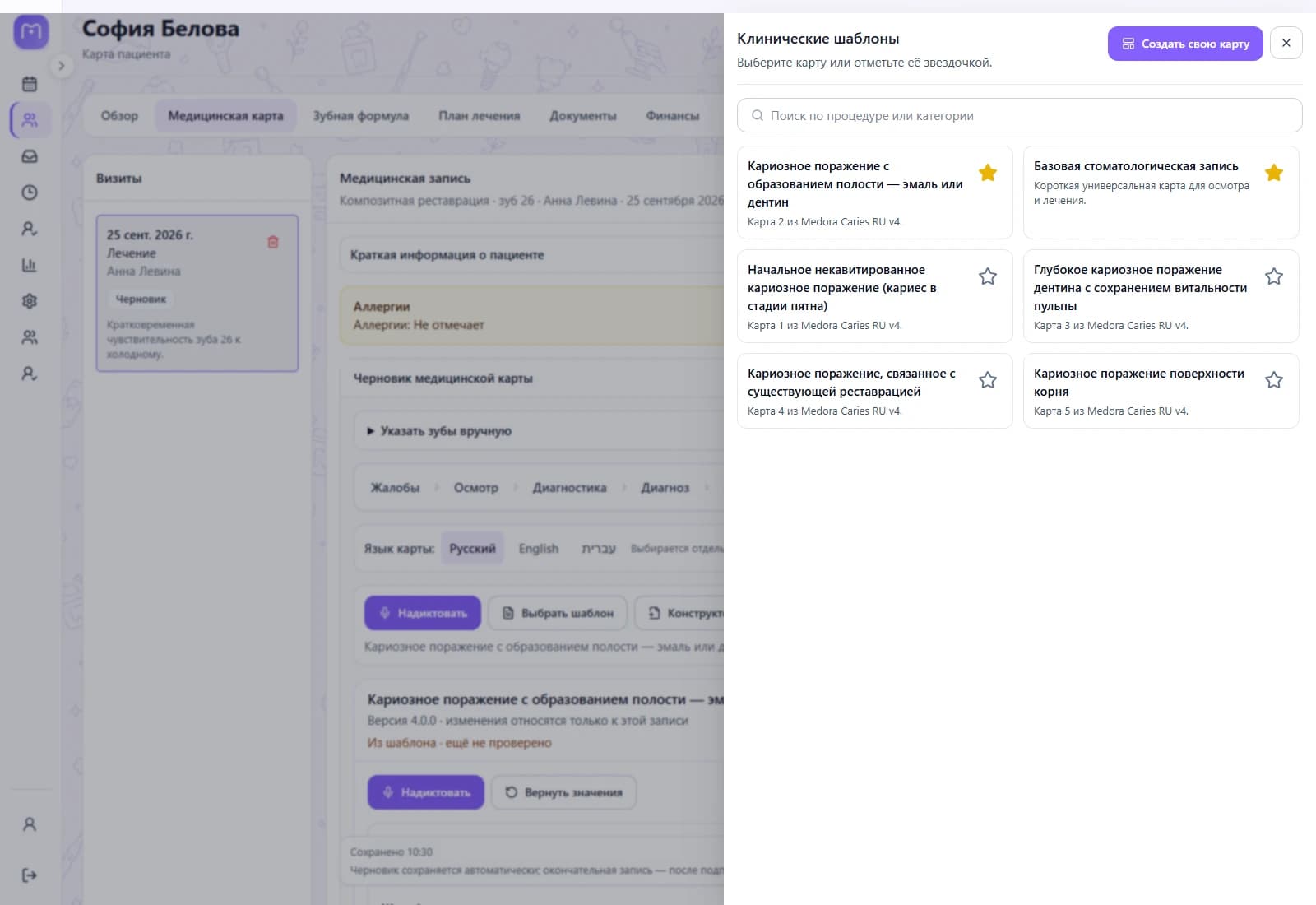
Task: Open the inbox icon in the sidebar
Action: 30,156
